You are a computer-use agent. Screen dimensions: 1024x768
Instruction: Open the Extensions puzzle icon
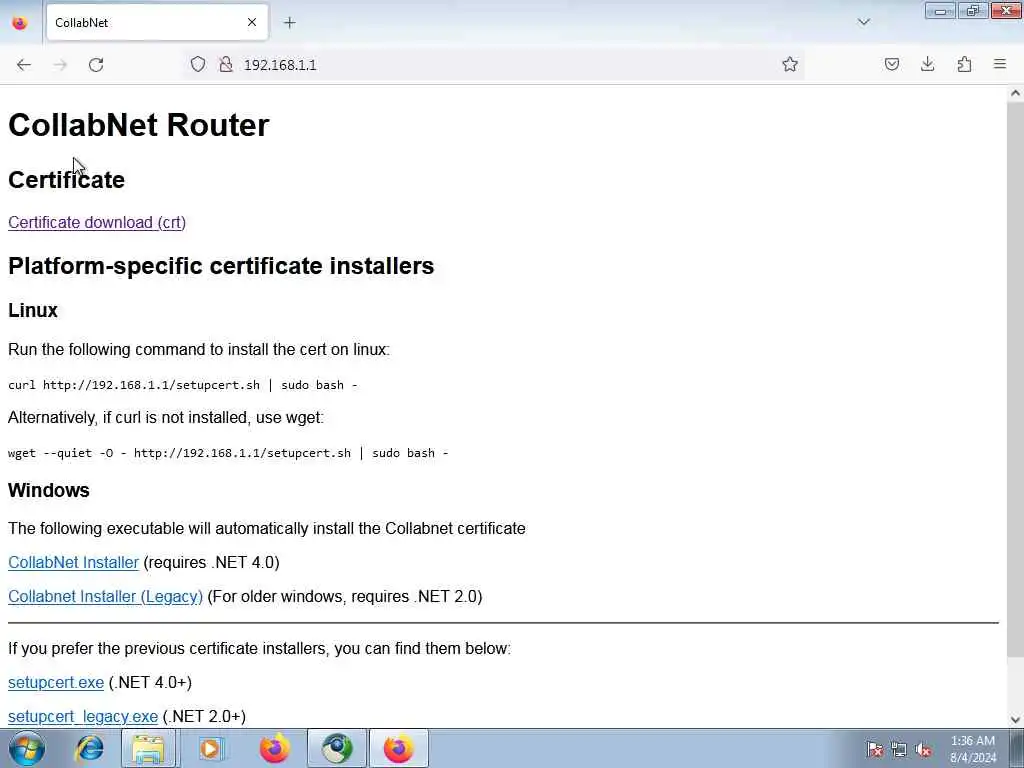pyautogui.click(x=964, y=64)
